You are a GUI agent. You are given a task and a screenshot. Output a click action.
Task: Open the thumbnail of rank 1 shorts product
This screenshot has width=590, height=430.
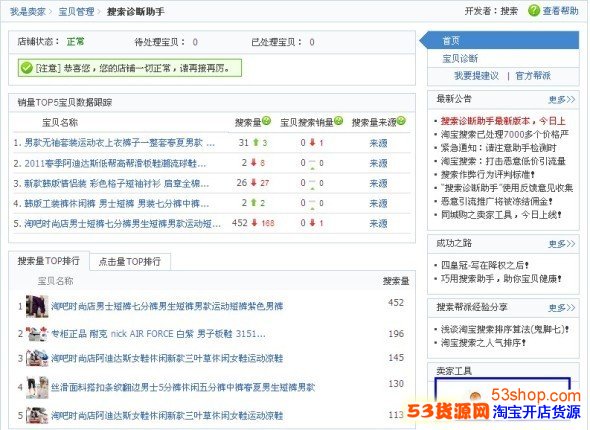point(37,306)
